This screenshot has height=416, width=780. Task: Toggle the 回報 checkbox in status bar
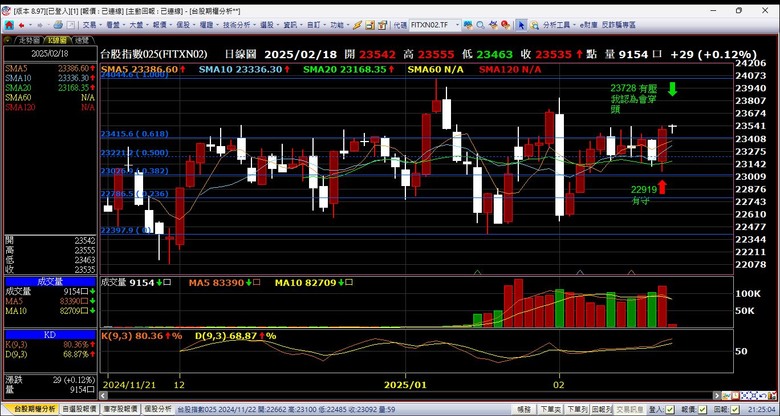click(x=735, y=409)
